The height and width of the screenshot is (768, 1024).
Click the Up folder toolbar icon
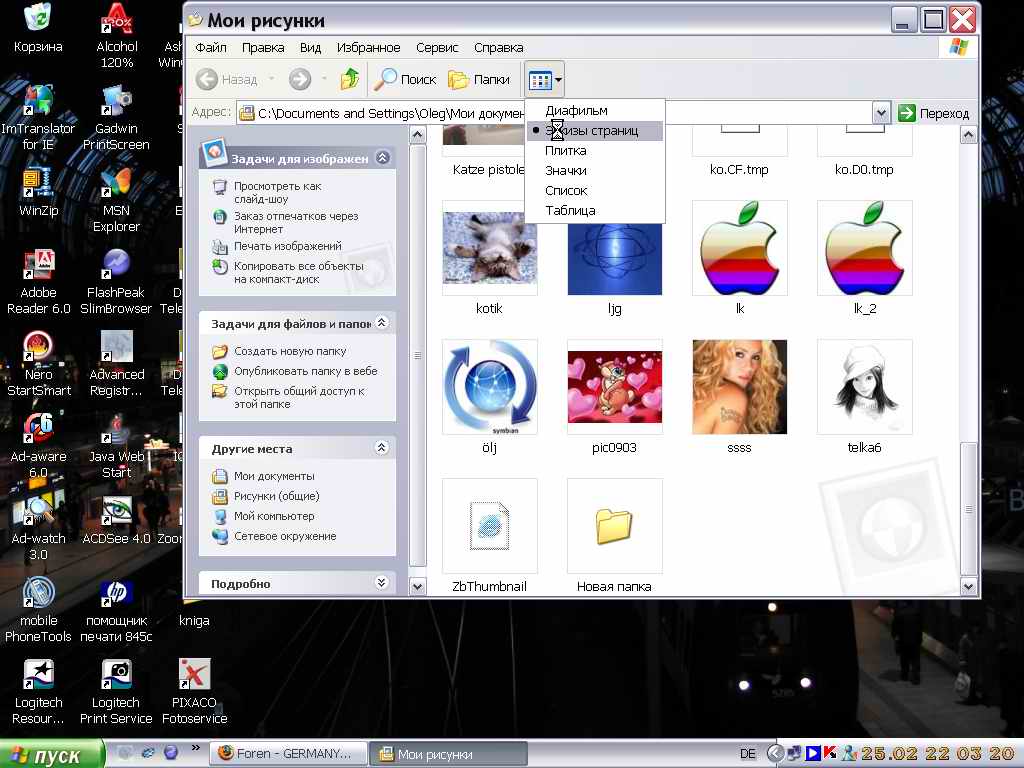click(x=350, y=79)
